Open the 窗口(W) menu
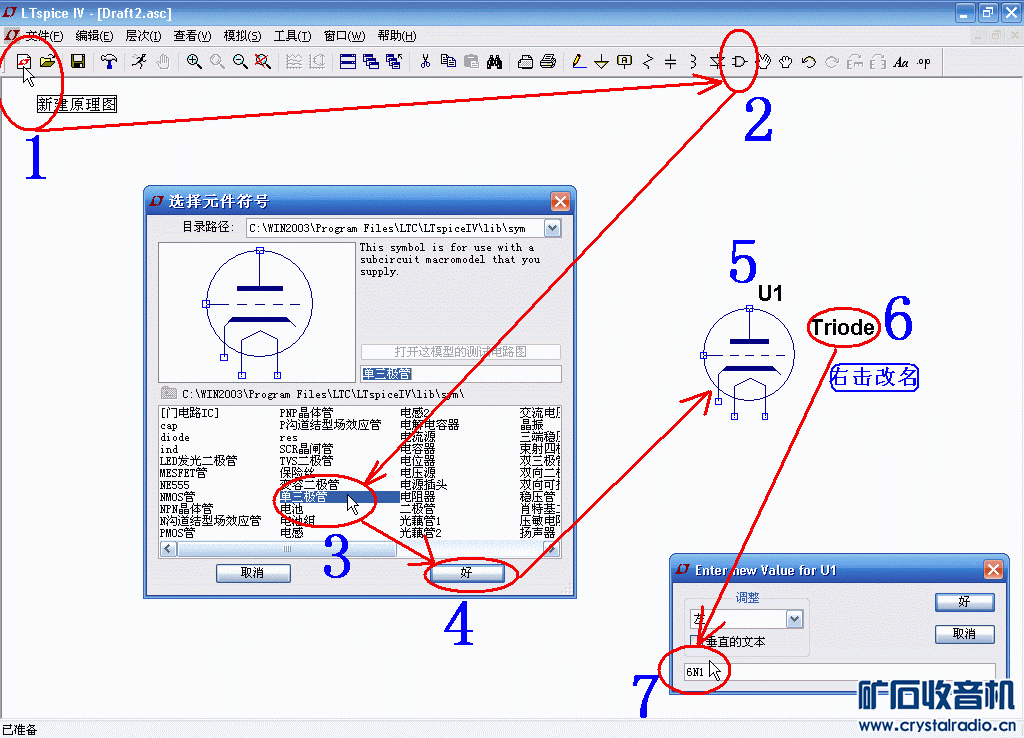1024x738 pixels. tap(344, 35)
